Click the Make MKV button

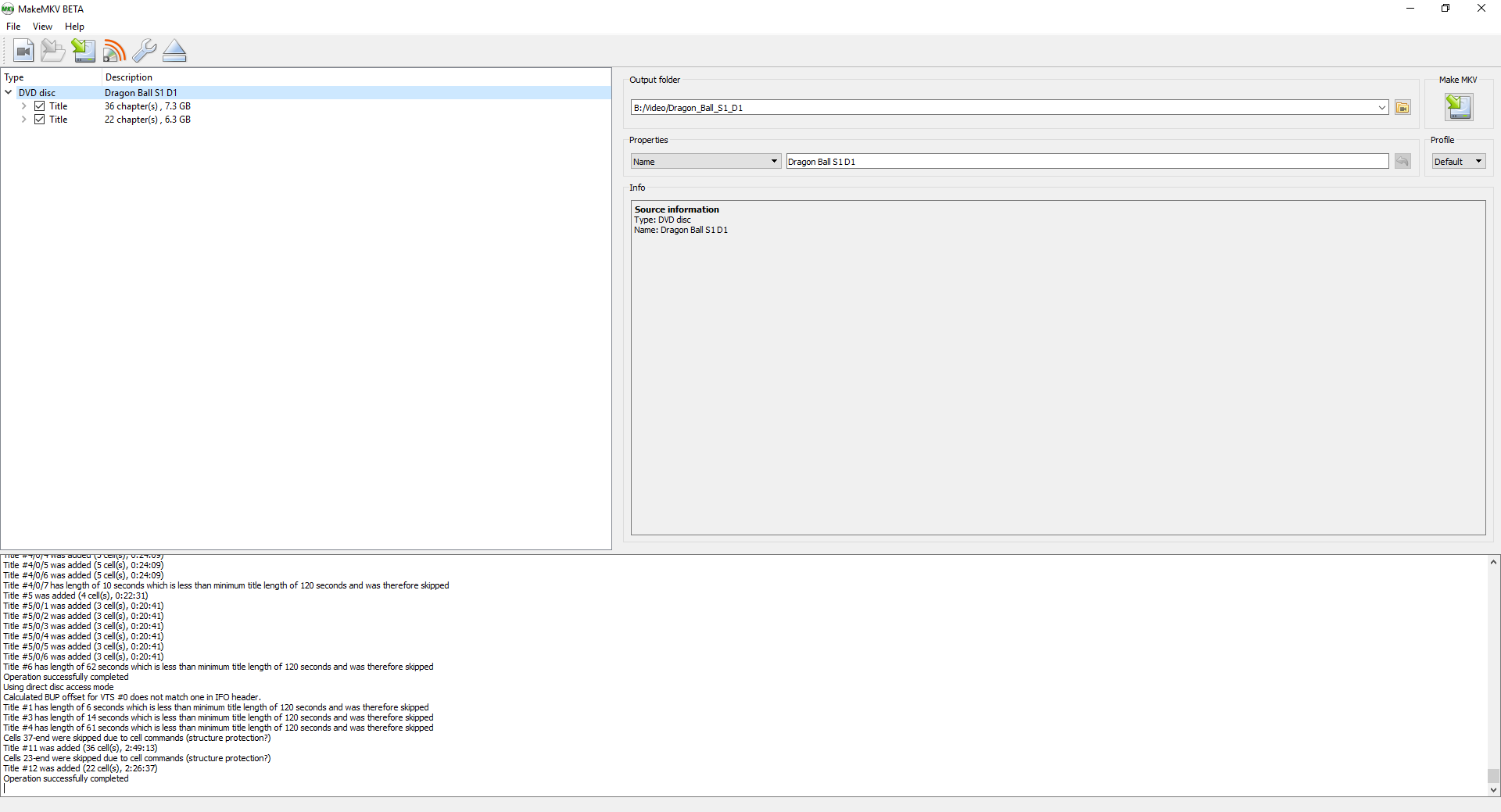(x=1459, y=106)
